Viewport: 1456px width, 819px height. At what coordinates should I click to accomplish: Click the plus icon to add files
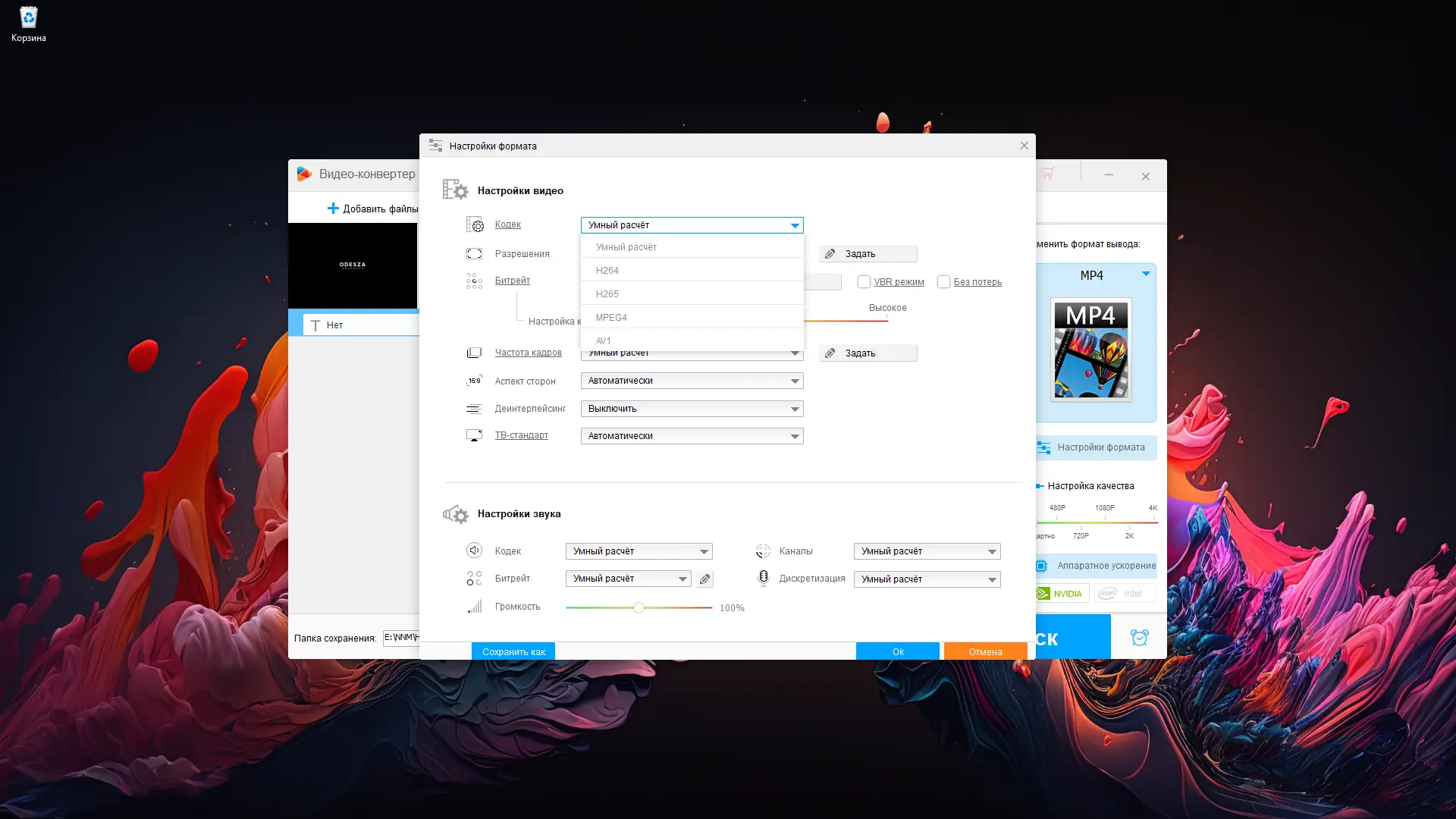(x=333, y=209)
